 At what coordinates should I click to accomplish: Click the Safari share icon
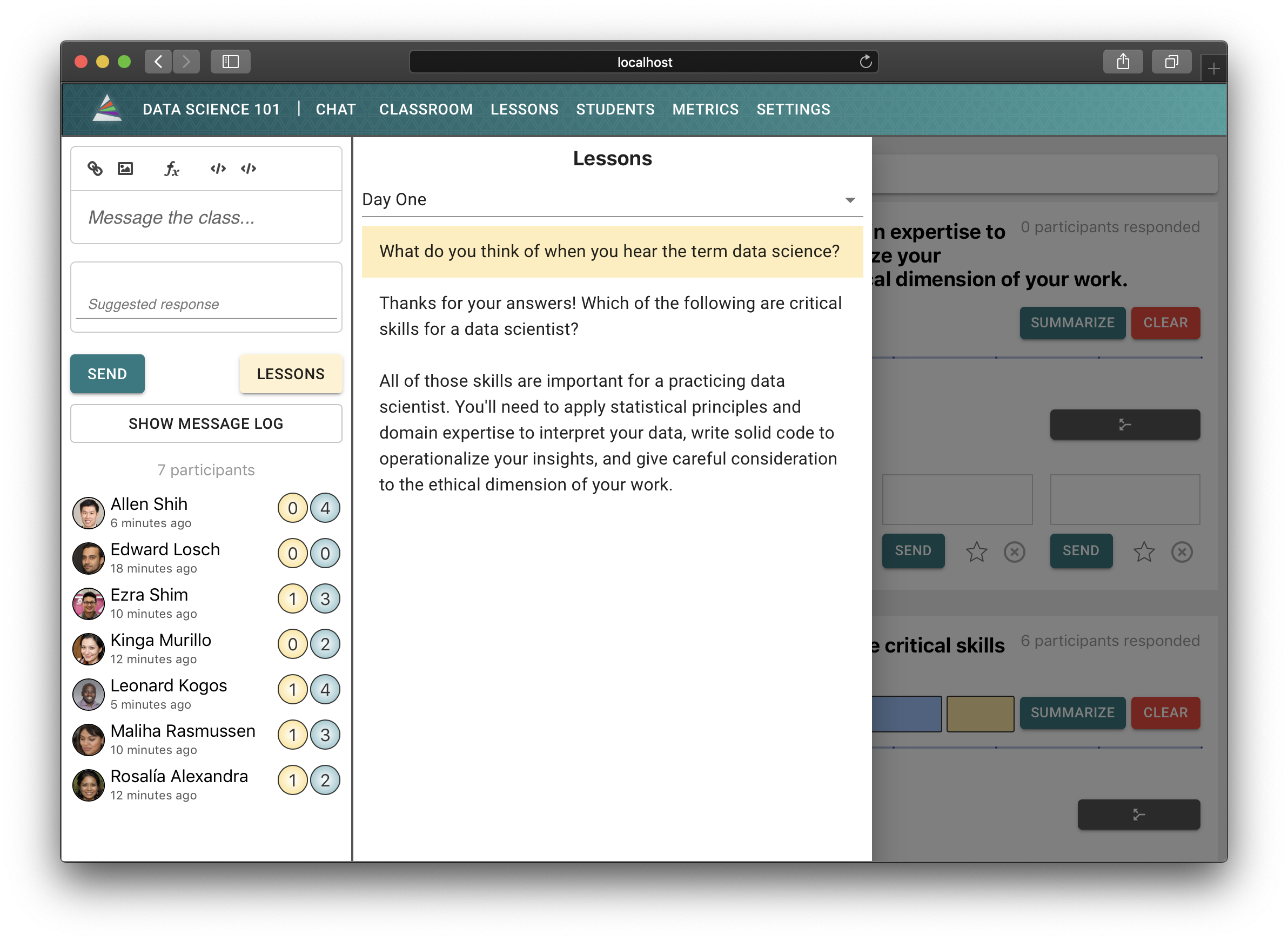1122,62
